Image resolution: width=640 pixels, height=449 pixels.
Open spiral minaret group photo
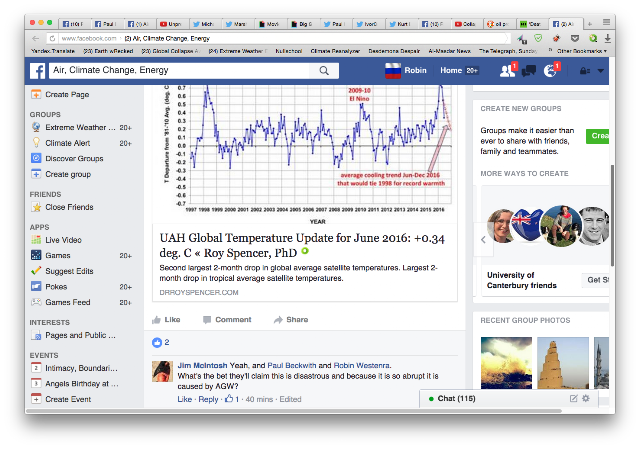pos(563,362)
